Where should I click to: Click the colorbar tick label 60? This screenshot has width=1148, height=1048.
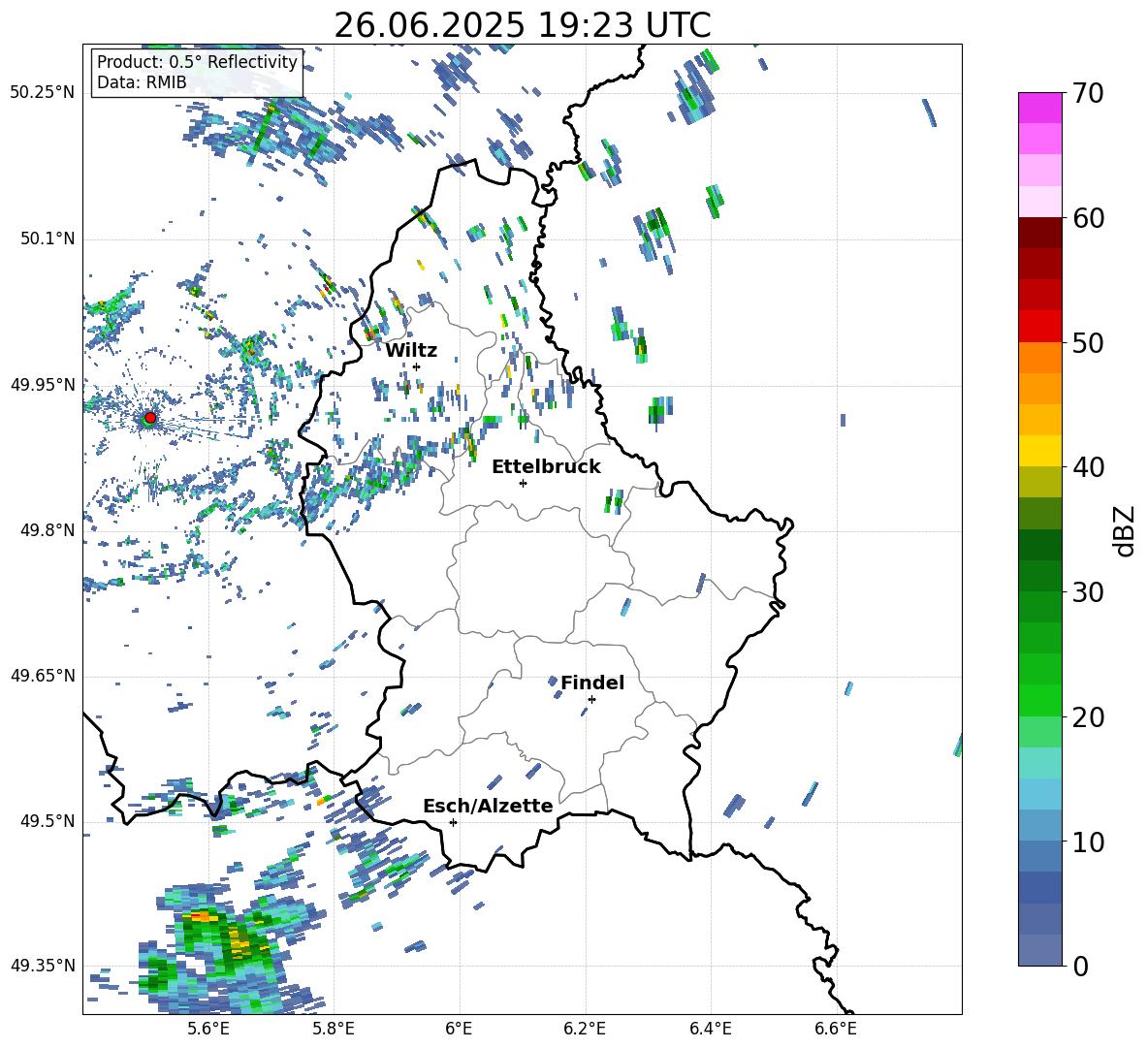pyautogui.click(x=1087, y=218)
